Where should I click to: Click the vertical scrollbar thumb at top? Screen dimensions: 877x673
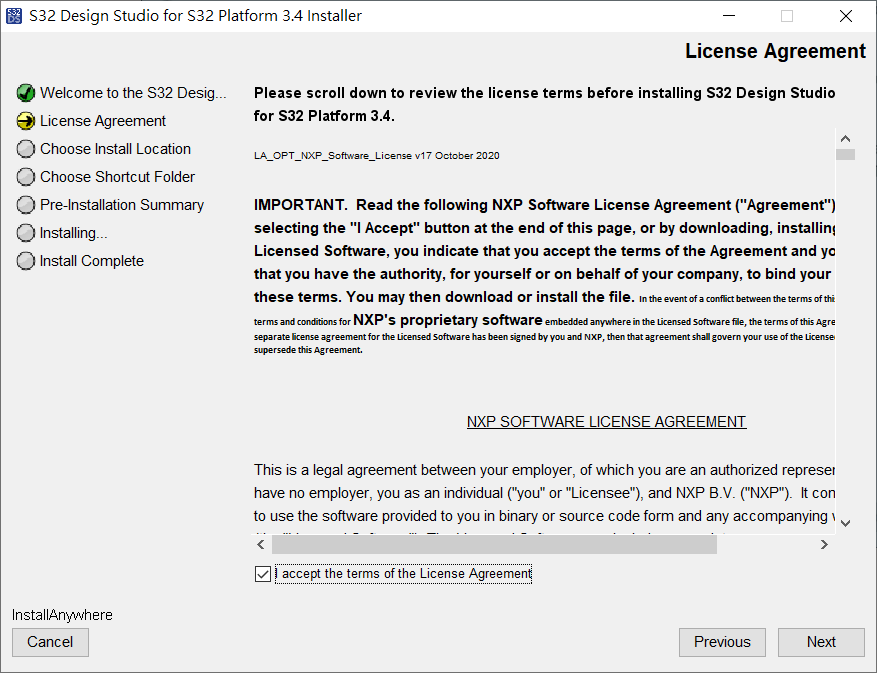coord(845,155)
